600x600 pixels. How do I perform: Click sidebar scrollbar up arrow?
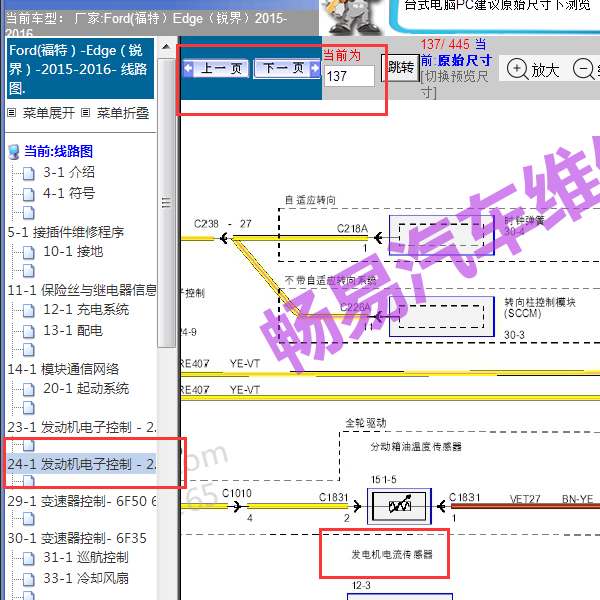[166, 47]
